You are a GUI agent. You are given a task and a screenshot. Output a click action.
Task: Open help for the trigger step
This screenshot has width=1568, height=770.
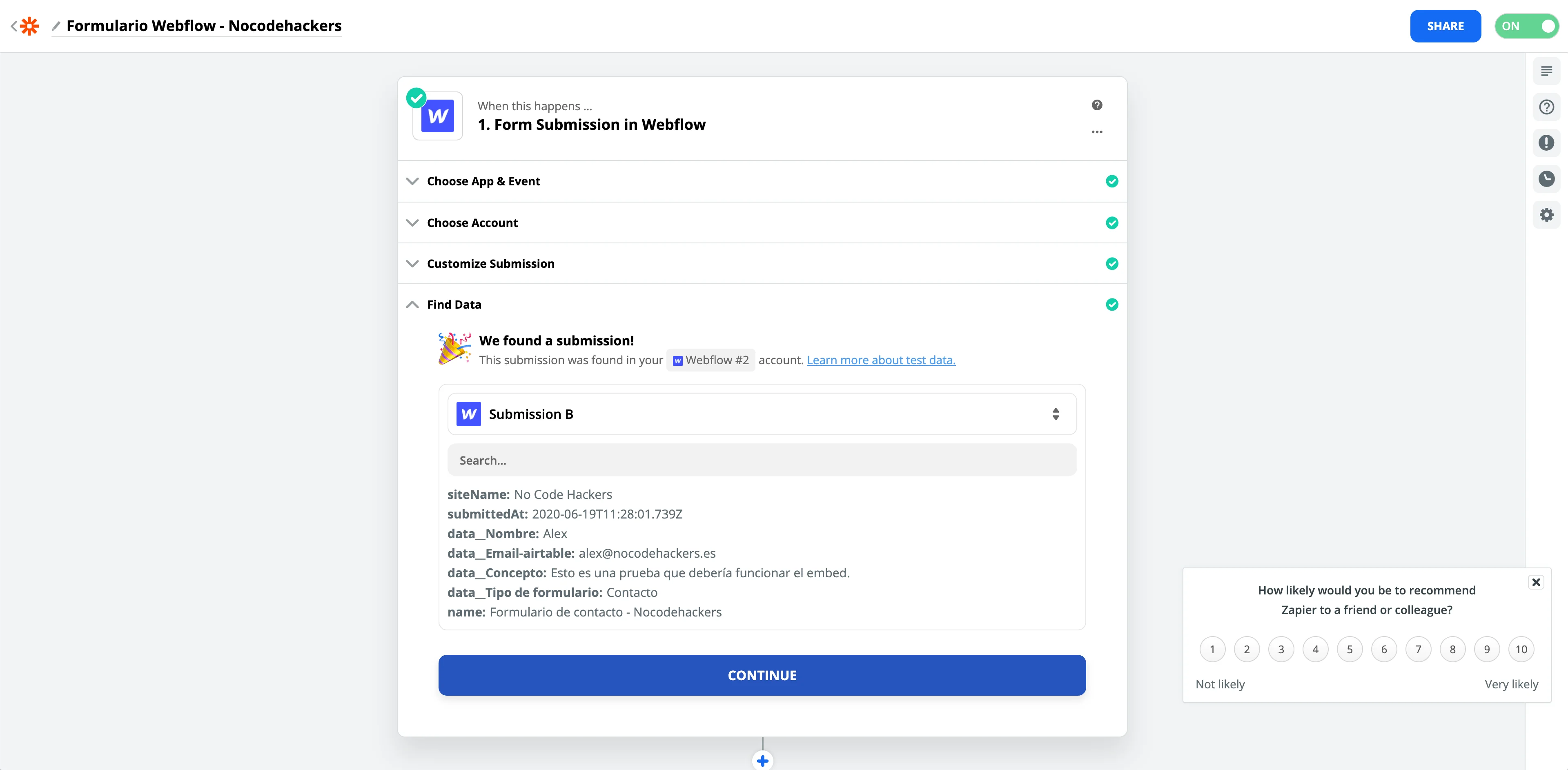1097,105
